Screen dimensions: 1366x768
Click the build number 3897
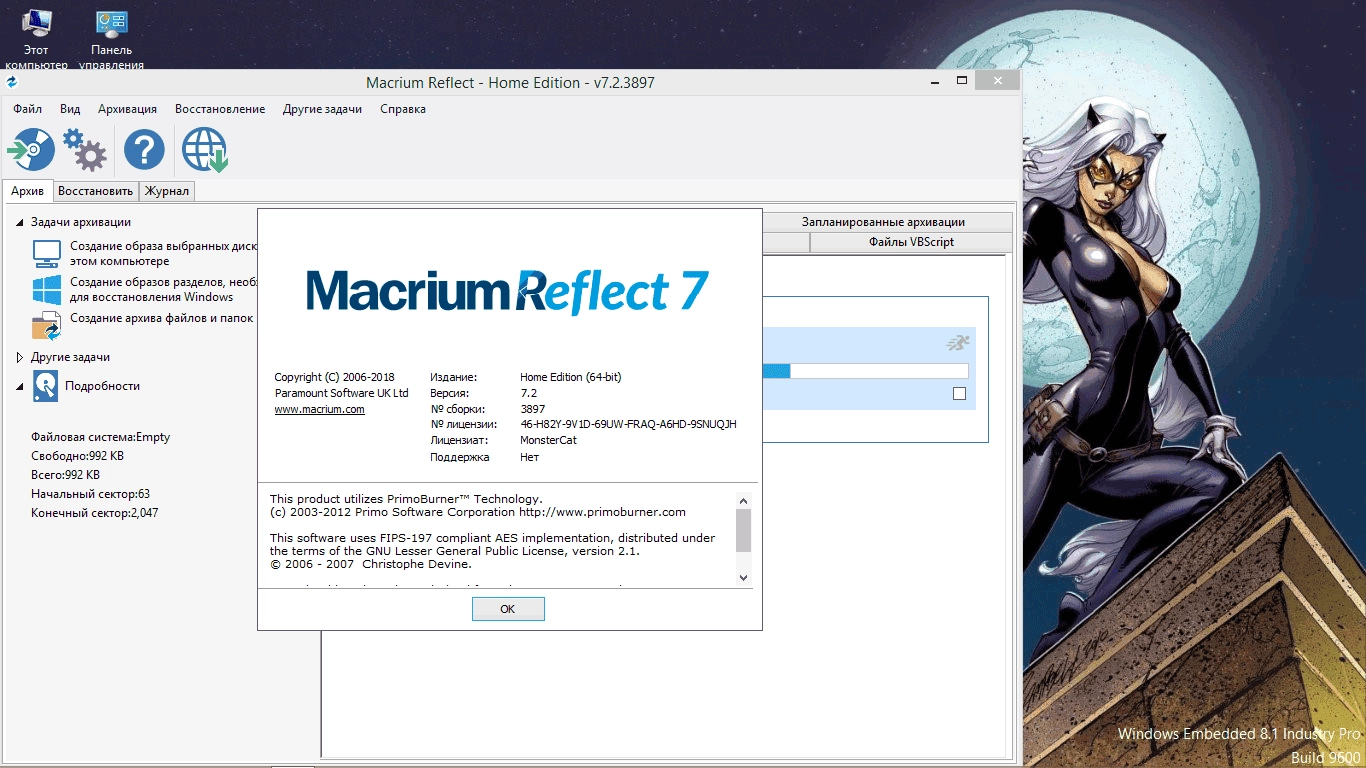pos(532,409)
